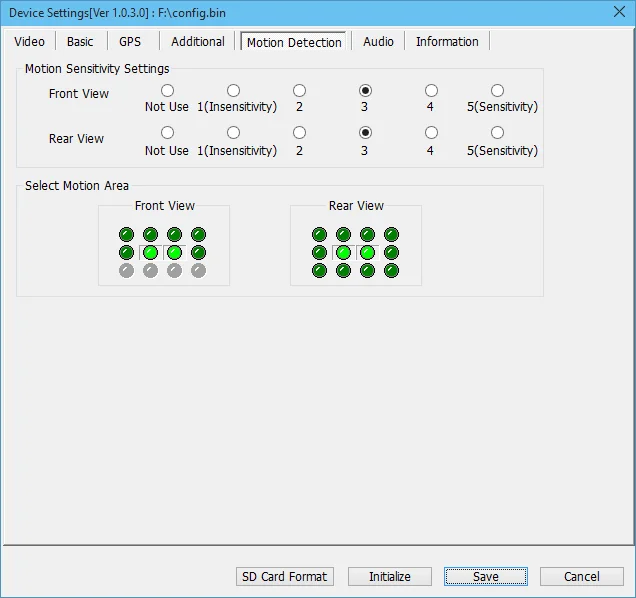
Task: Click the SD Card Format button
Action: pyautogui.click(x=285, y=576)
